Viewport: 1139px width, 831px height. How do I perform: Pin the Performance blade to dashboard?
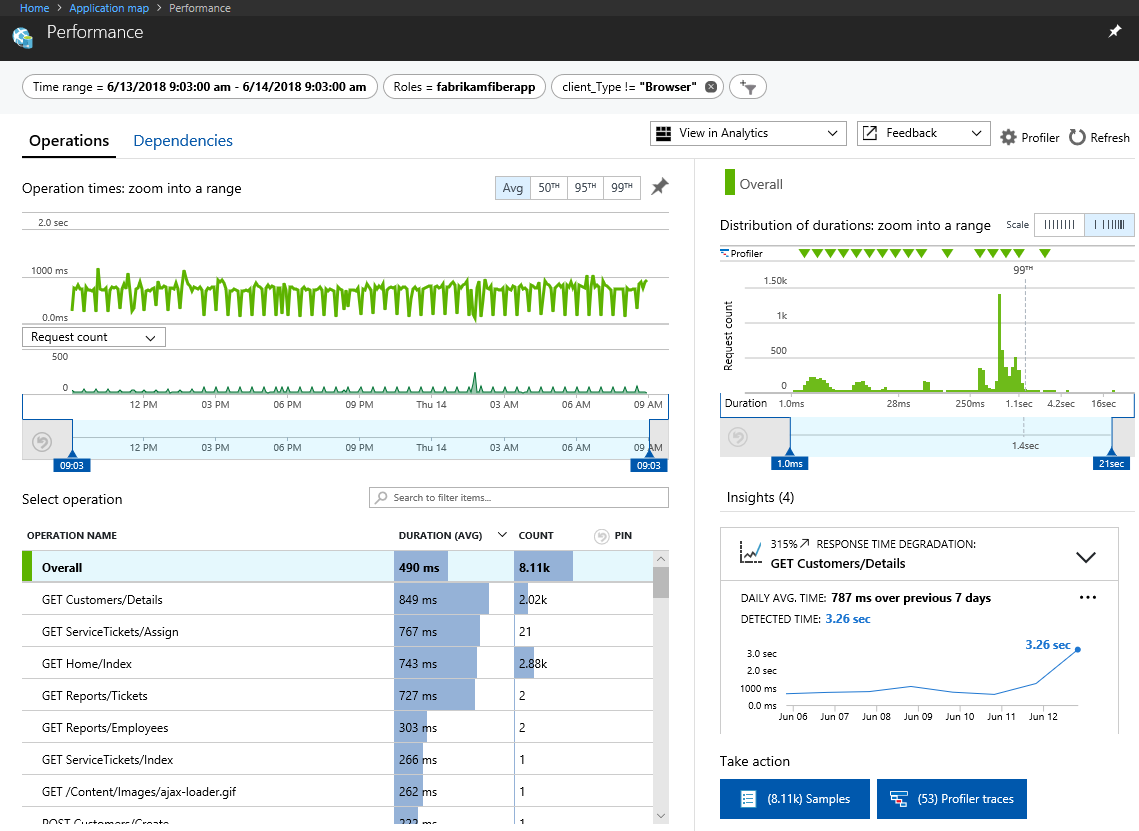tap(1115, 32)
